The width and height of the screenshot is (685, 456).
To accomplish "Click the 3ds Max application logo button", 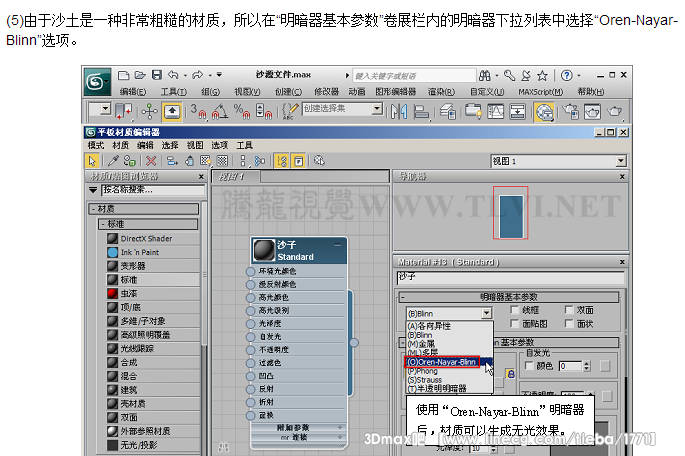I will (x=97, y=77).
